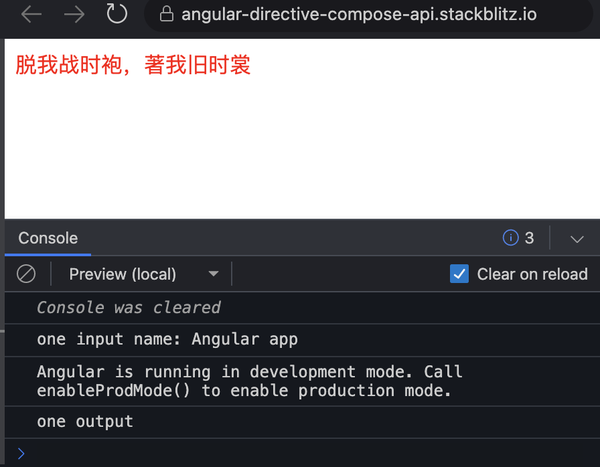600x467 pixels.
Task: Click the stackblitz.io URL in address bar
Action: coord(359,15)
